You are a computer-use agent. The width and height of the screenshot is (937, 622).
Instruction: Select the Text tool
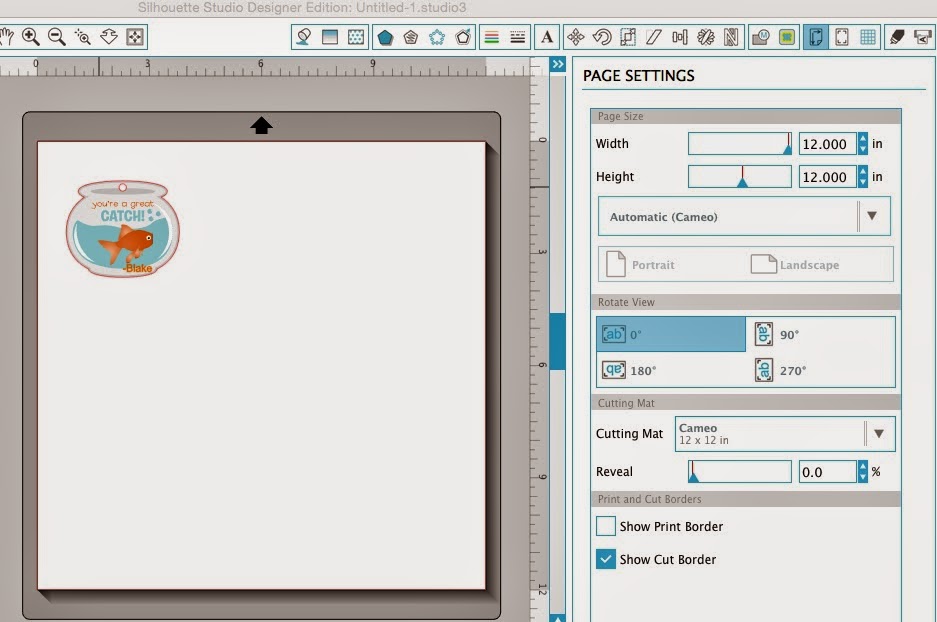[547, 37]
